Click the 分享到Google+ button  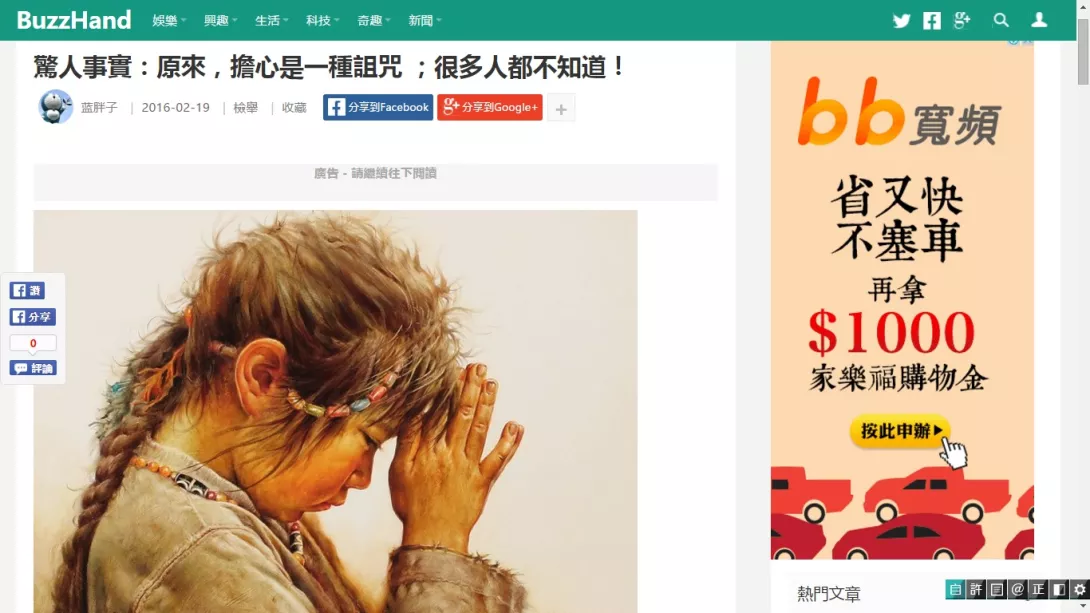[x=490, y=107]
